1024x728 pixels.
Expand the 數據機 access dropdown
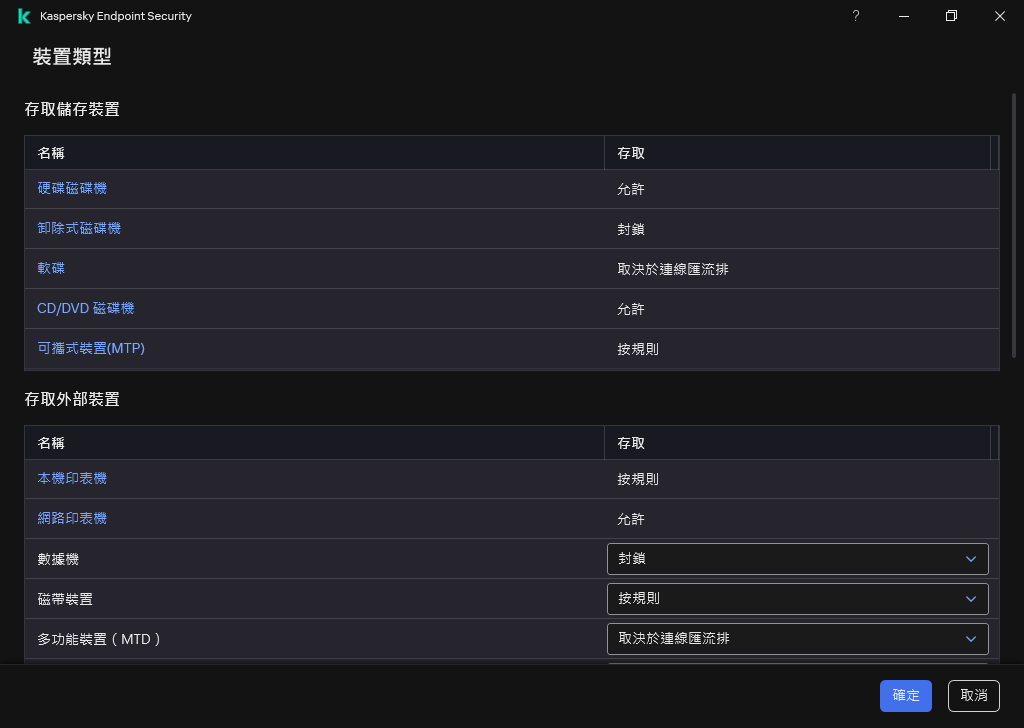pyautogui.click(x=797, y=559)
